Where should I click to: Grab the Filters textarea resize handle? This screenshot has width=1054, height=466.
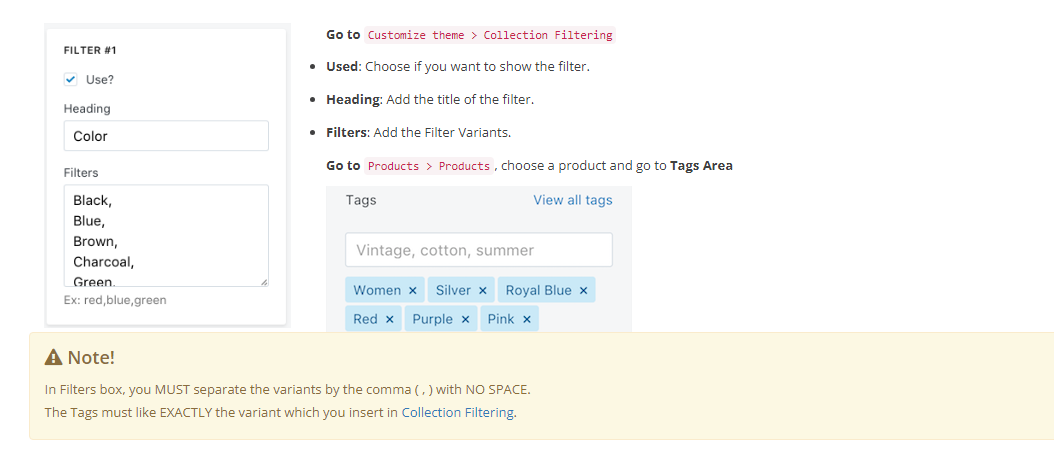(264, 282)
